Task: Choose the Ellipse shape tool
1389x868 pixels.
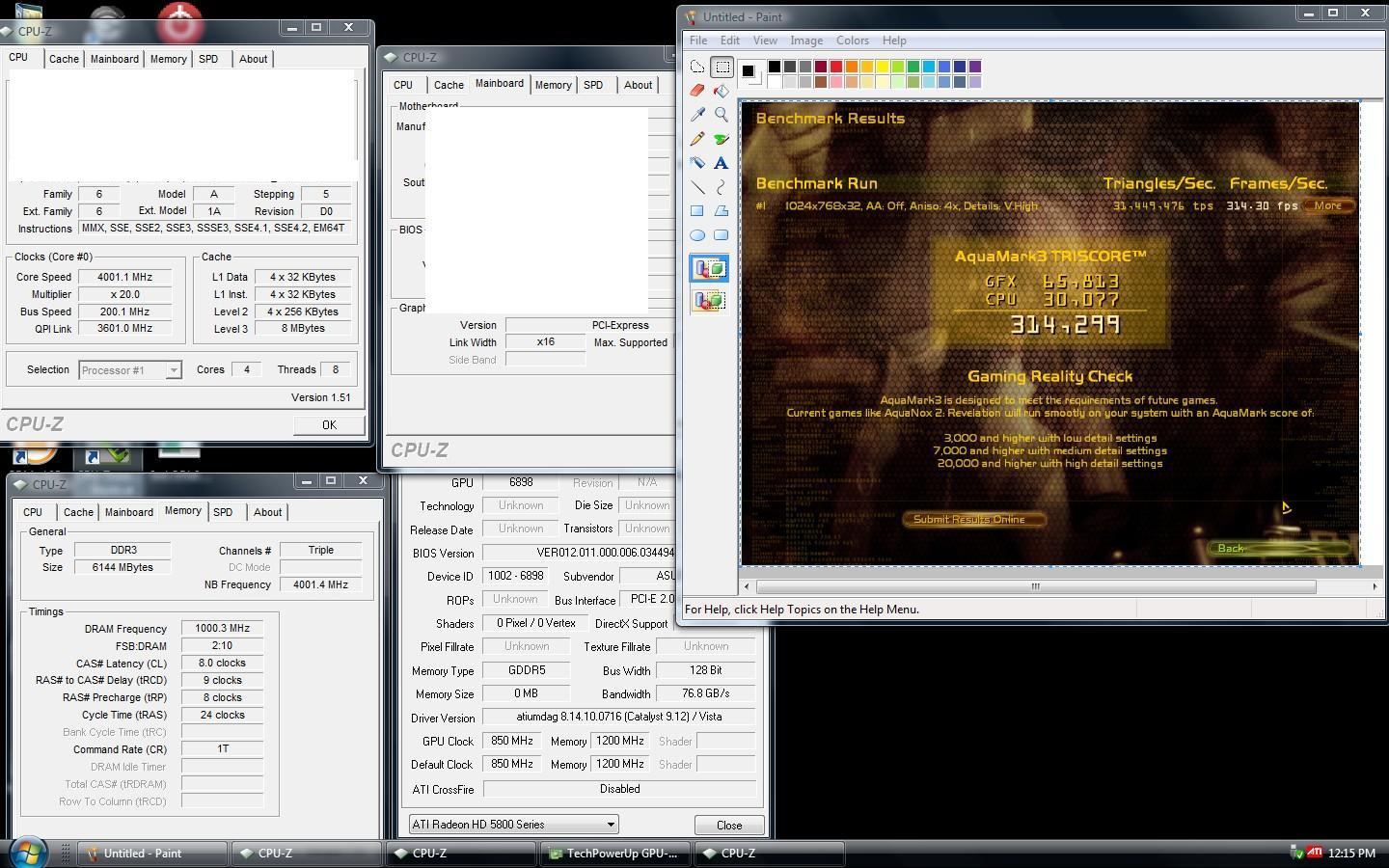Action: pos(697,235)
